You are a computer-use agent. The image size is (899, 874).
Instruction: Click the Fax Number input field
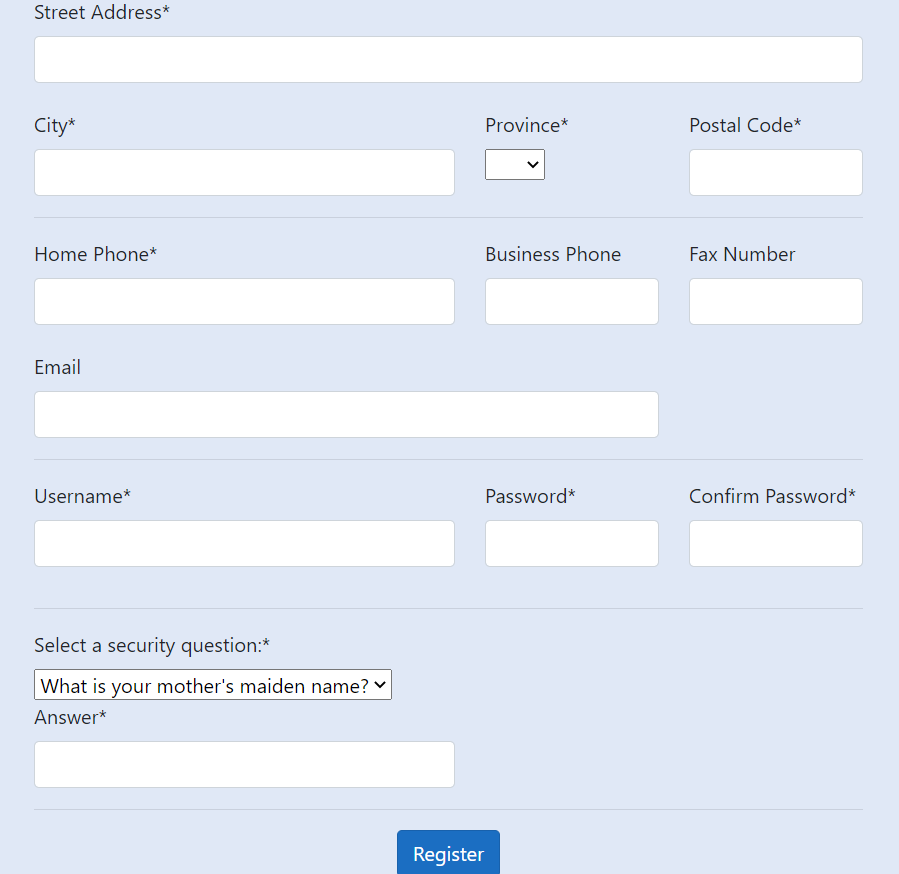click(x=775, y=301)
